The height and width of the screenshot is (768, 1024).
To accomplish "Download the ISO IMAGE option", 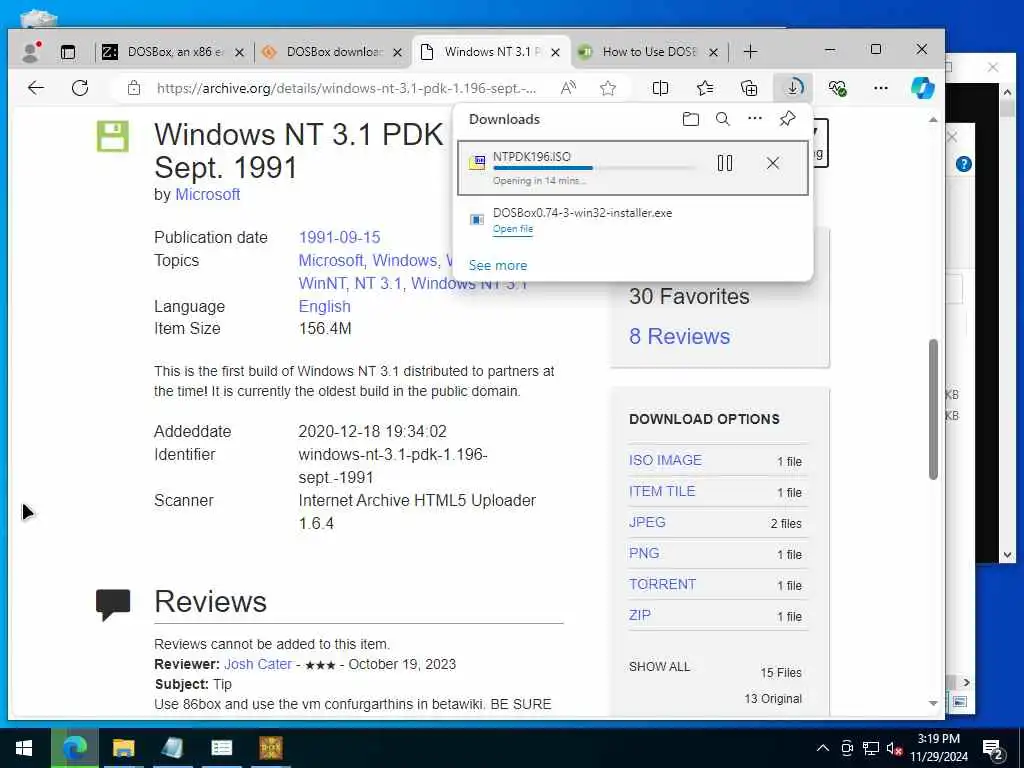I will [x=665, y=460].
